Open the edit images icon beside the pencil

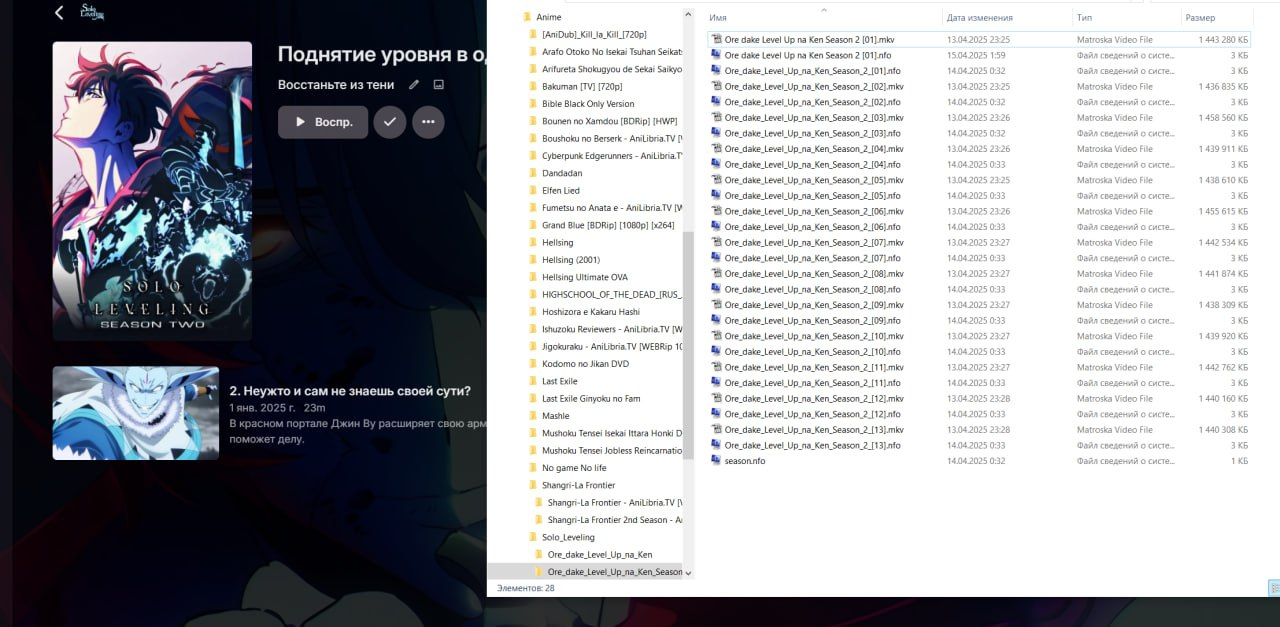pos(438,85)
